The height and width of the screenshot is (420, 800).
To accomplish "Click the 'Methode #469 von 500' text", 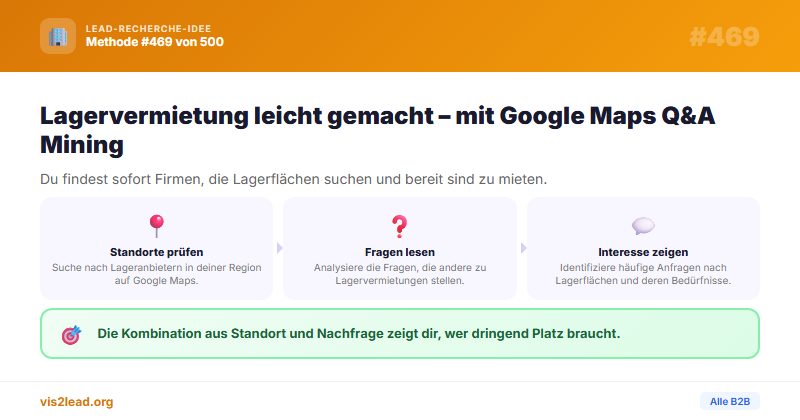I will pyautogui.click(x=155, y=42).
